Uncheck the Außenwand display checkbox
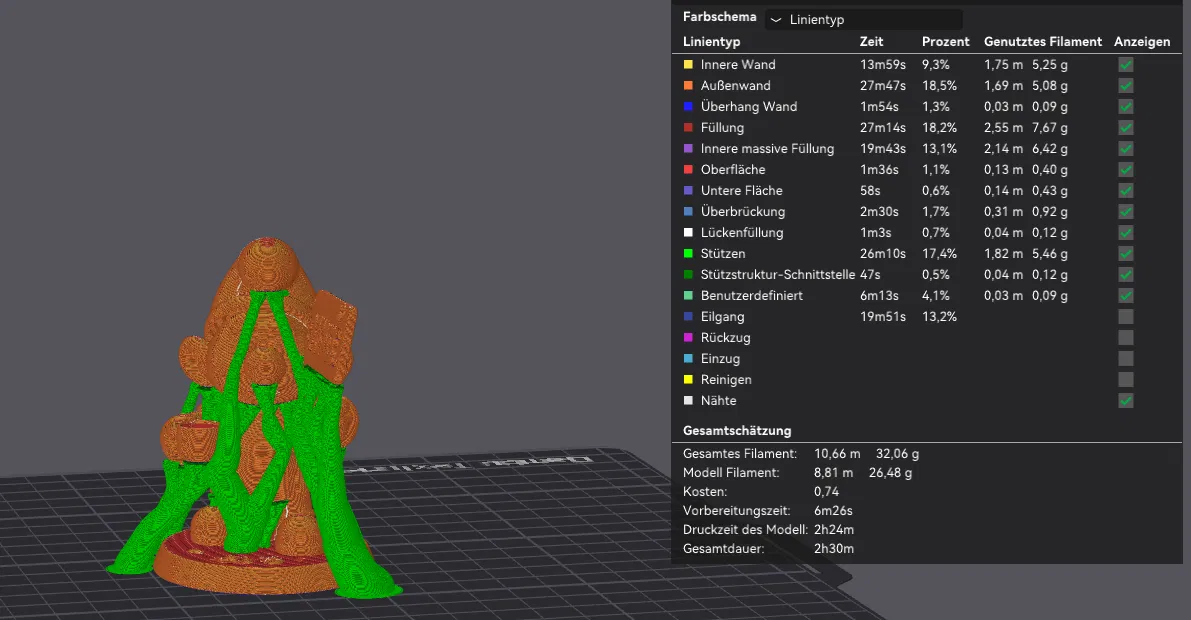1191x620 pixels. coord(1126,86)
